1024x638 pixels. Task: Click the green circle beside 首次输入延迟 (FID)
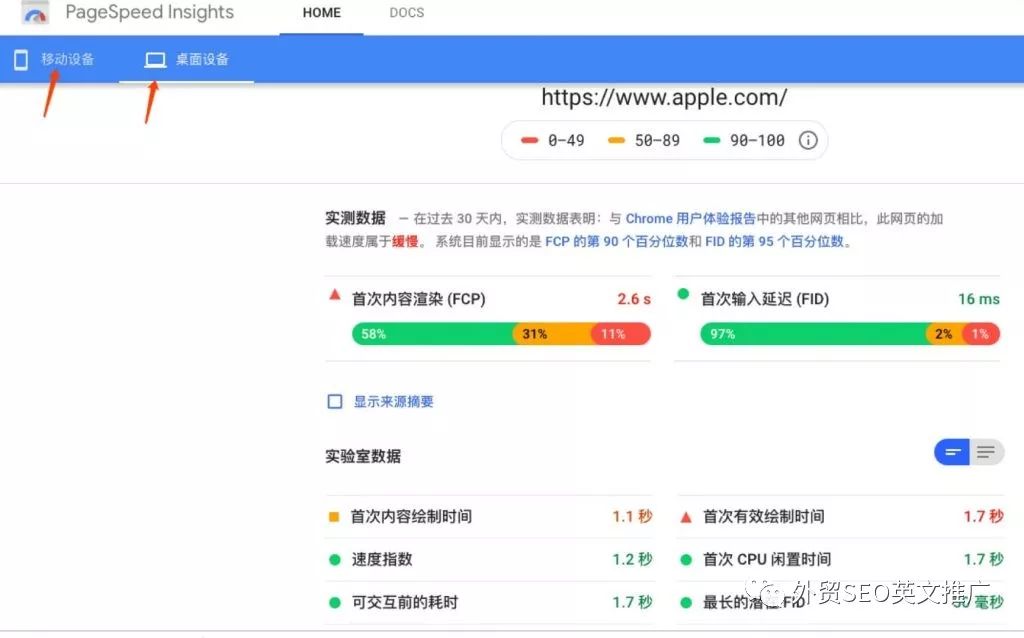[684, 297]
